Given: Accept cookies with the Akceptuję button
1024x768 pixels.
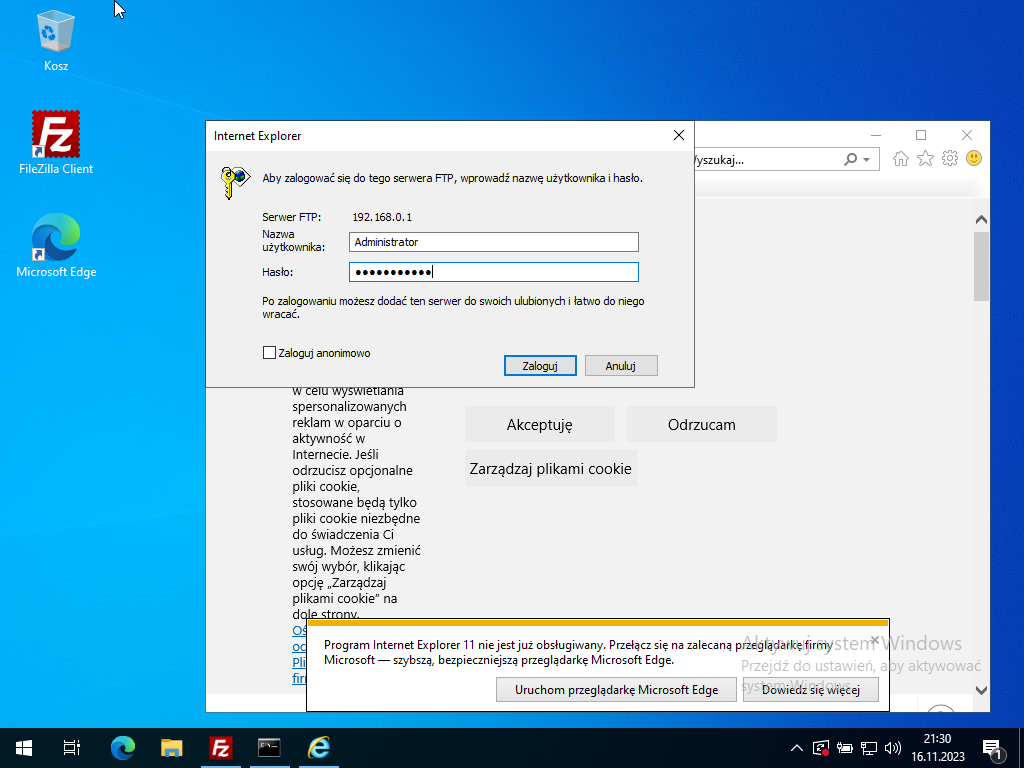Looking at the screenshot, I should tap(539, 424).
